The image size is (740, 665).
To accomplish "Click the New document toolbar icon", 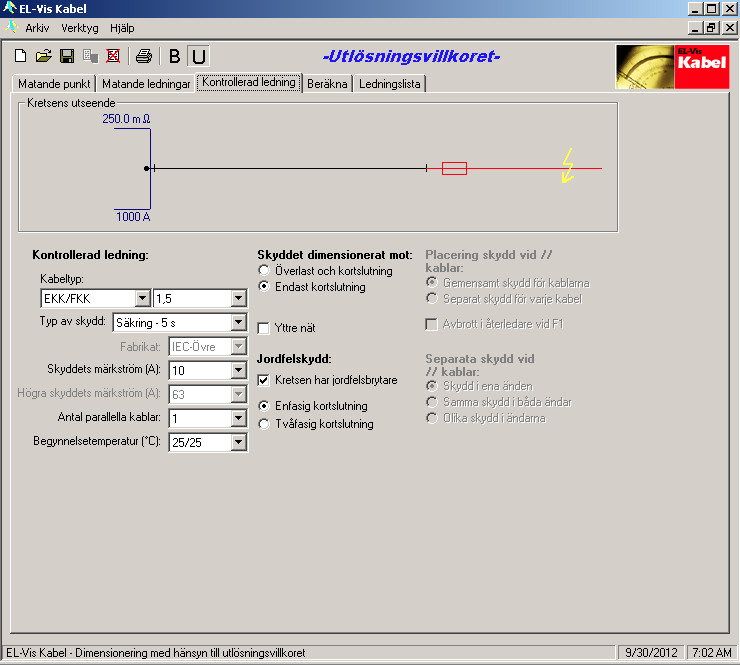I will point(20,56).
